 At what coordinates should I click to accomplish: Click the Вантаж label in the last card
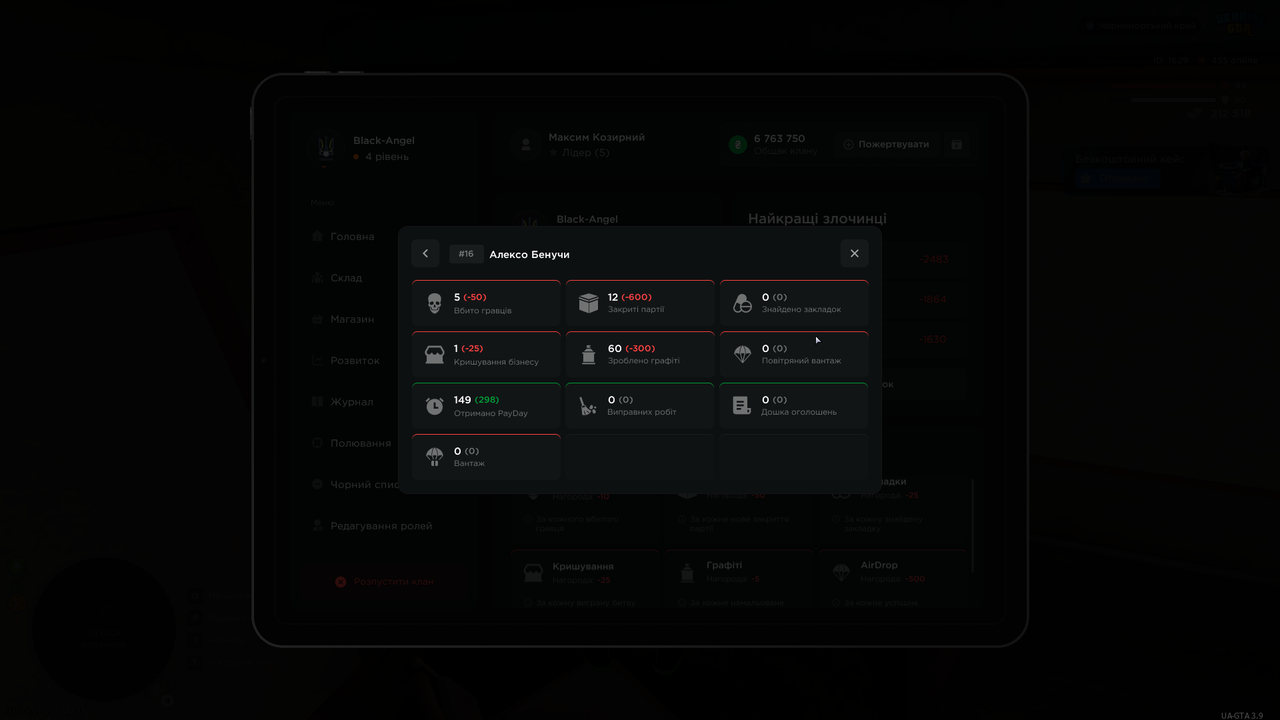469,463
